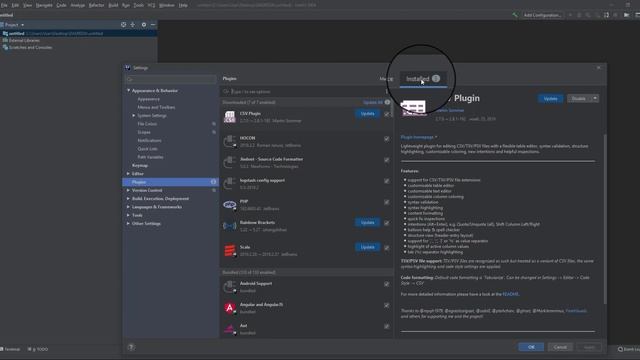Expand the Tools settings node
The image size is (640, 360).
pos(129,215)
